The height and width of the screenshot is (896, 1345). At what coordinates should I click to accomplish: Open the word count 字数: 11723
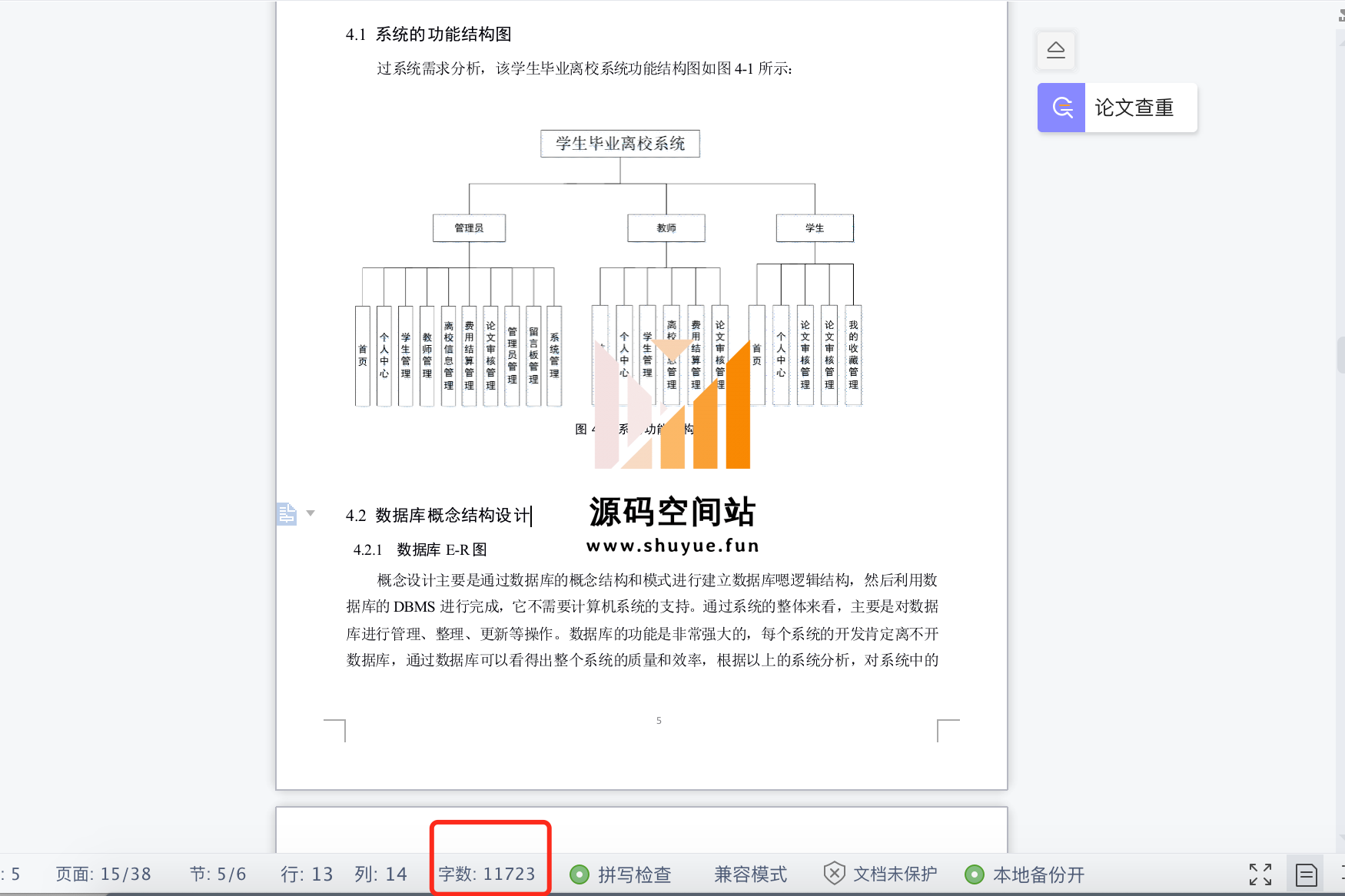tap(487, 874)
